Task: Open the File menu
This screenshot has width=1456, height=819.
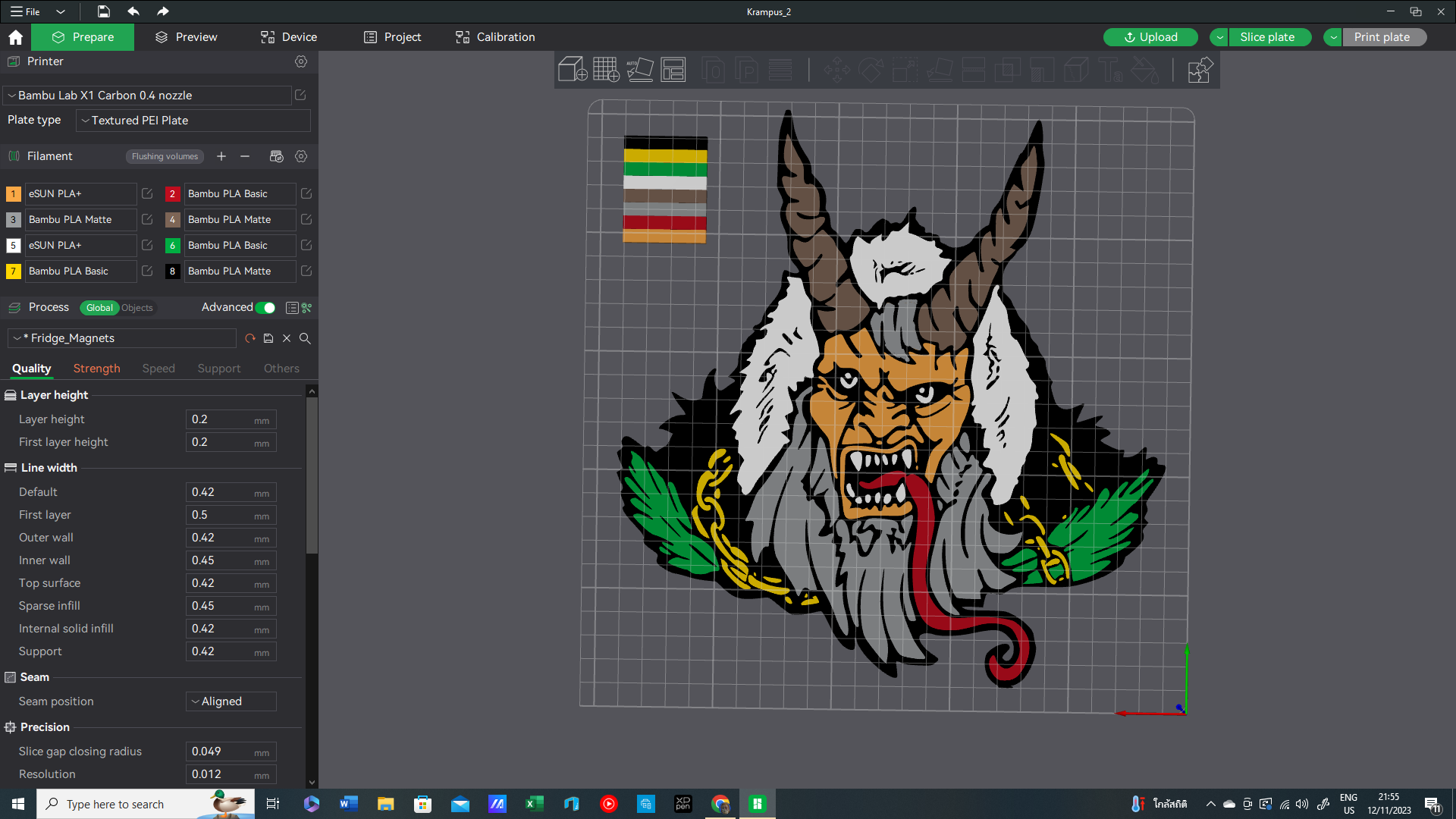Action: coord(26,11)
